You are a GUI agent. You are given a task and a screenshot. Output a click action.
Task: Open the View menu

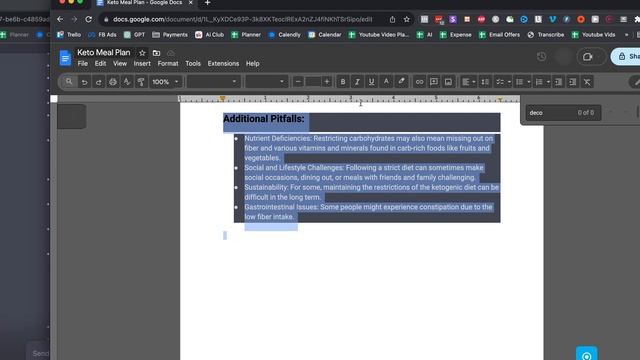pos(120,64)
